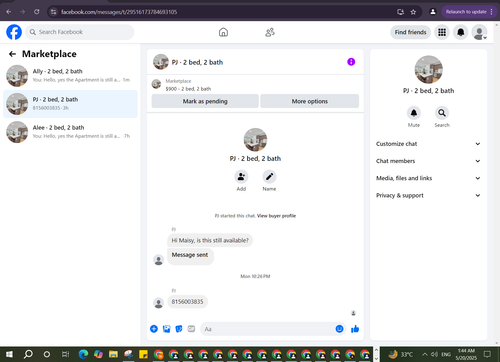Viewport: 500px width, 362px height.
Task: Click the message text field Aa
Action: (267, 329)
